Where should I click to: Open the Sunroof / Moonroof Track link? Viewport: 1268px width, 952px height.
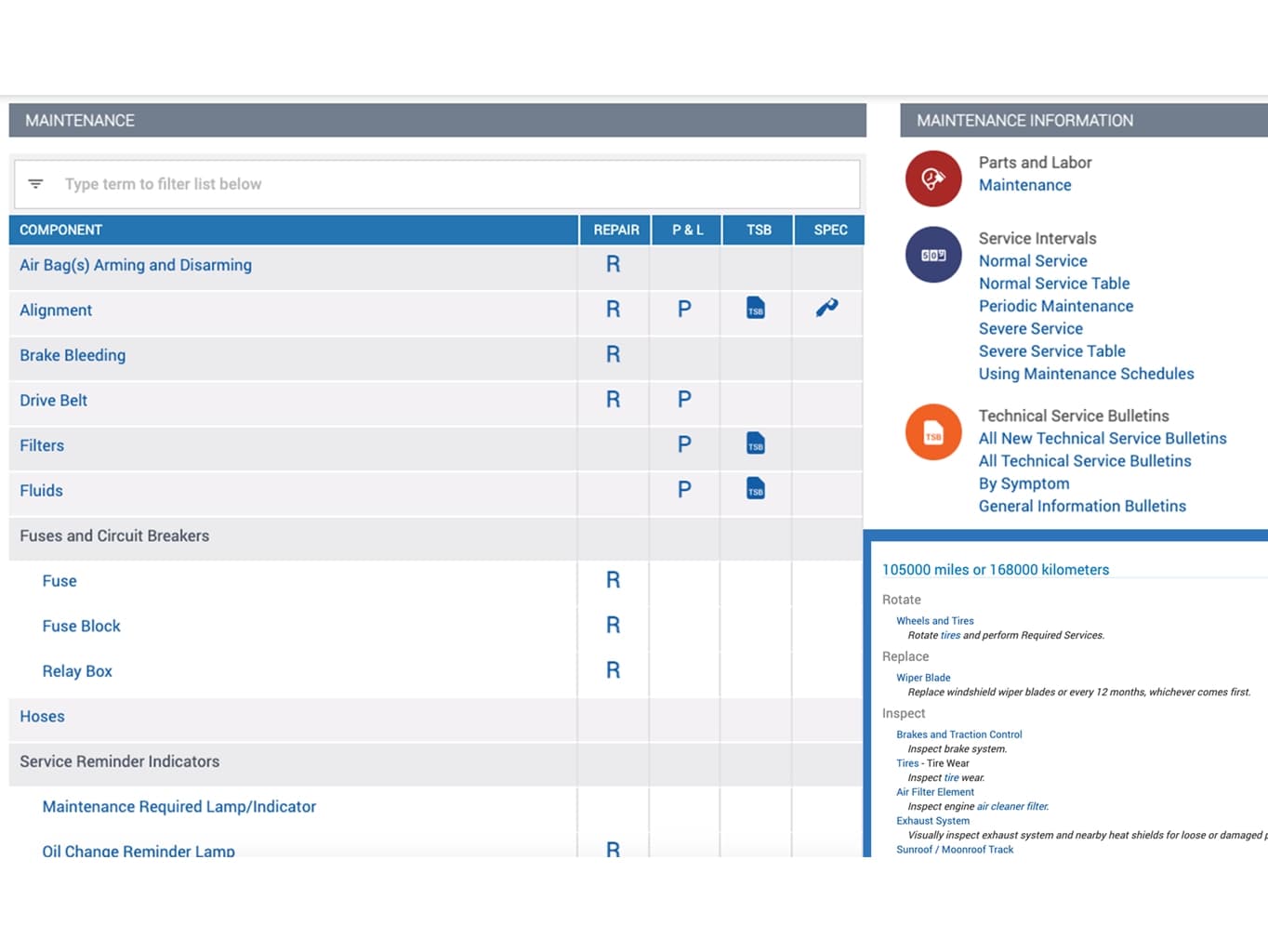(x=955, y=850)
